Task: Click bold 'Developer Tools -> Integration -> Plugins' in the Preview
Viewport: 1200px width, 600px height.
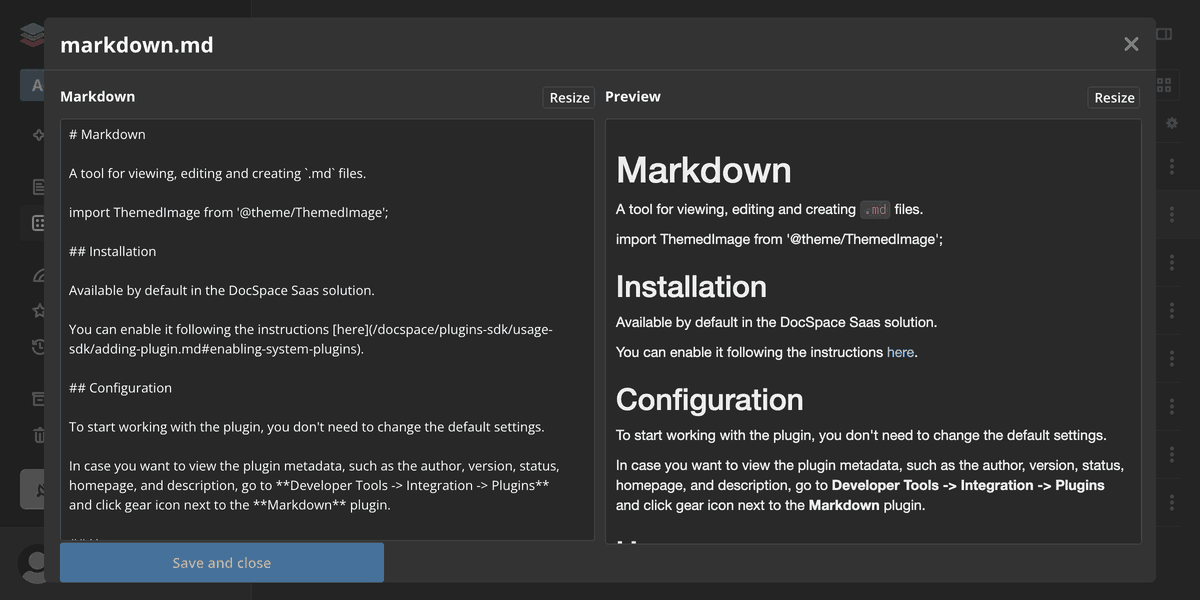Action: click(x=968, y=485)
